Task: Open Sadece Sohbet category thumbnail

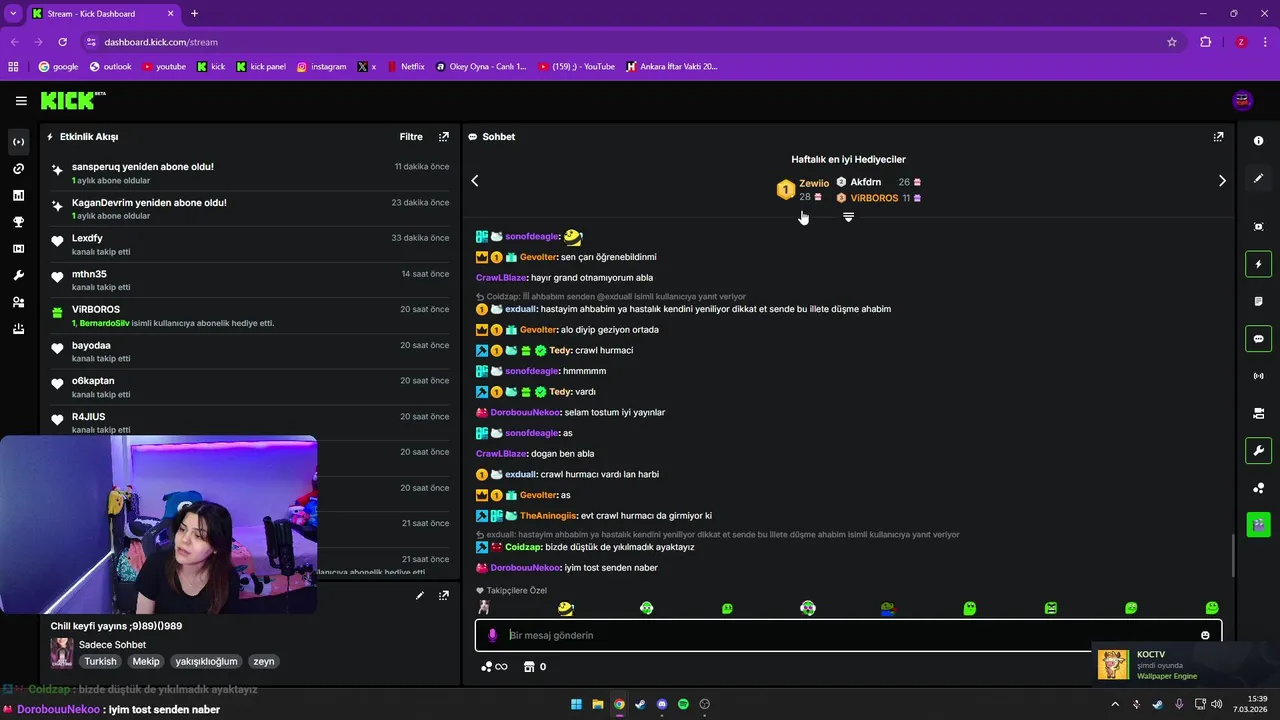Action: (62, 652)
